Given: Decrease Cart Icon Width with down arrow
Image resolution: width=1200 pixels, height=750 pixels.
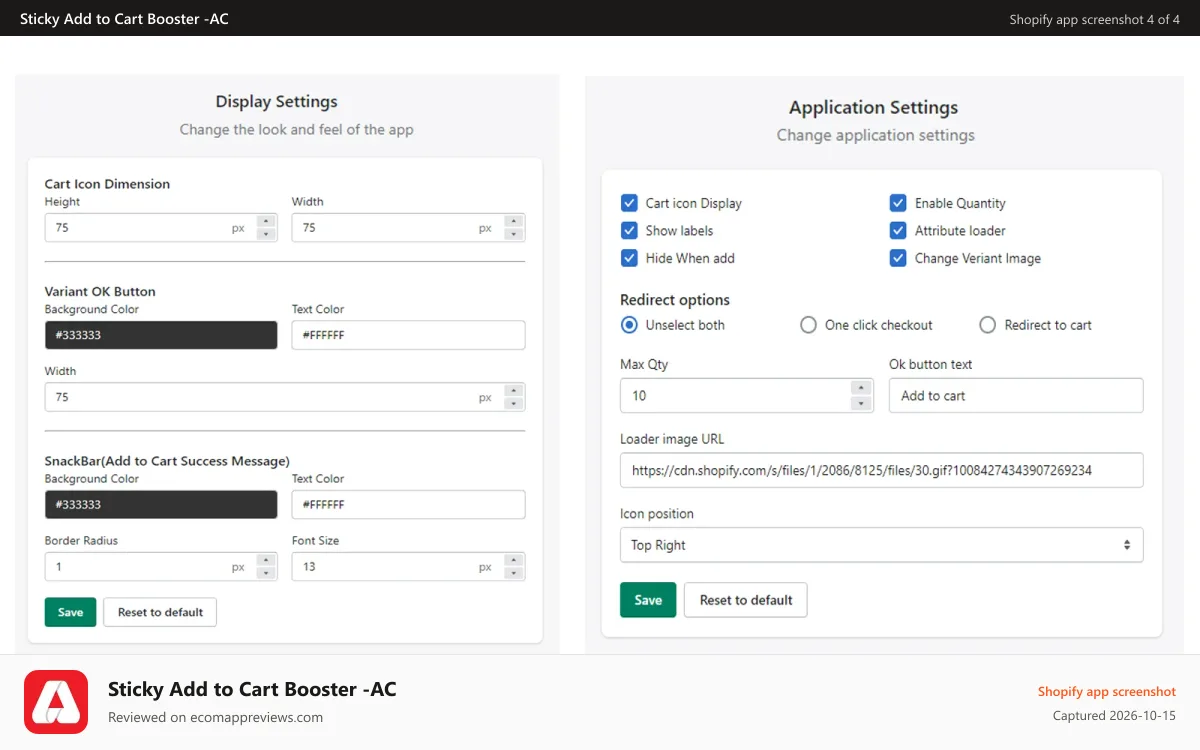Looking at the screenshot, I should 513,234.
